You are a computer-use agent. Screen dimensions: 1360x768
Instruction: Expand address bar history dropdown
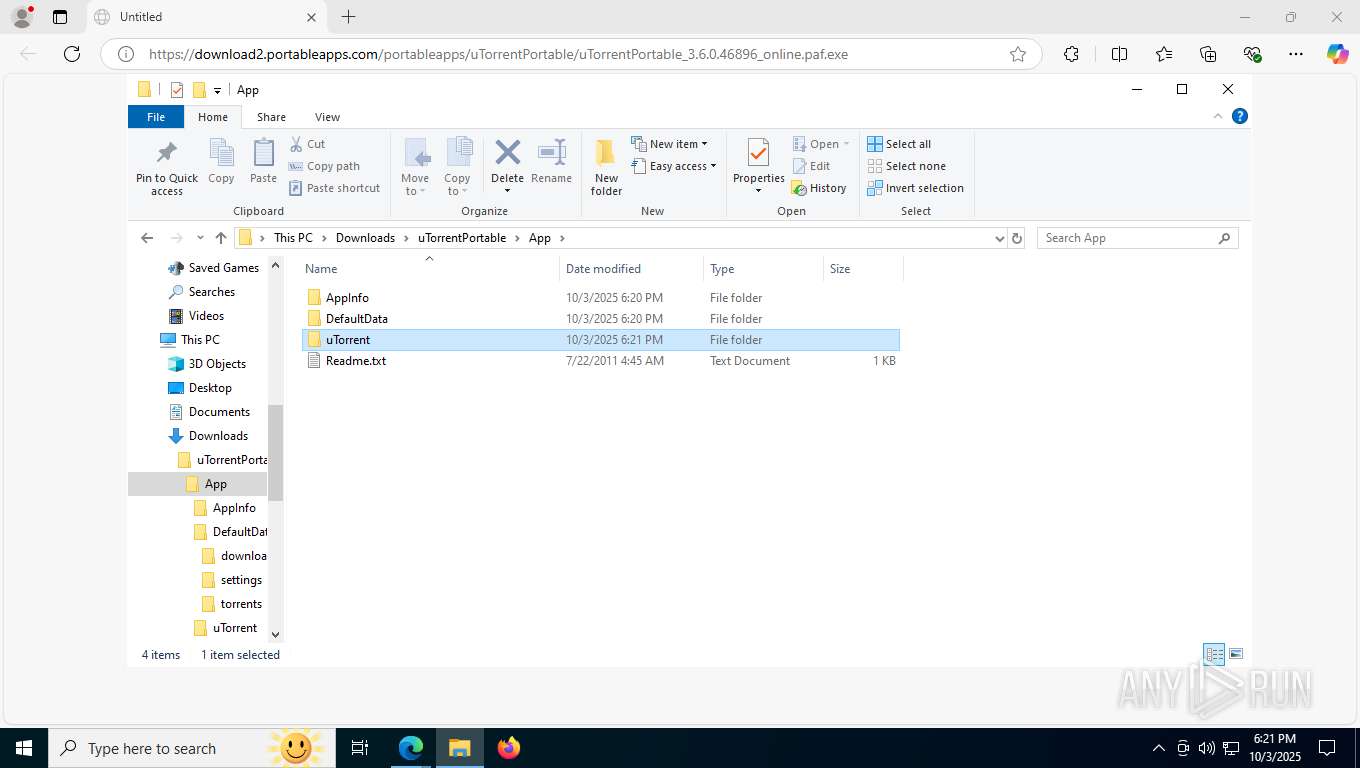999,238
